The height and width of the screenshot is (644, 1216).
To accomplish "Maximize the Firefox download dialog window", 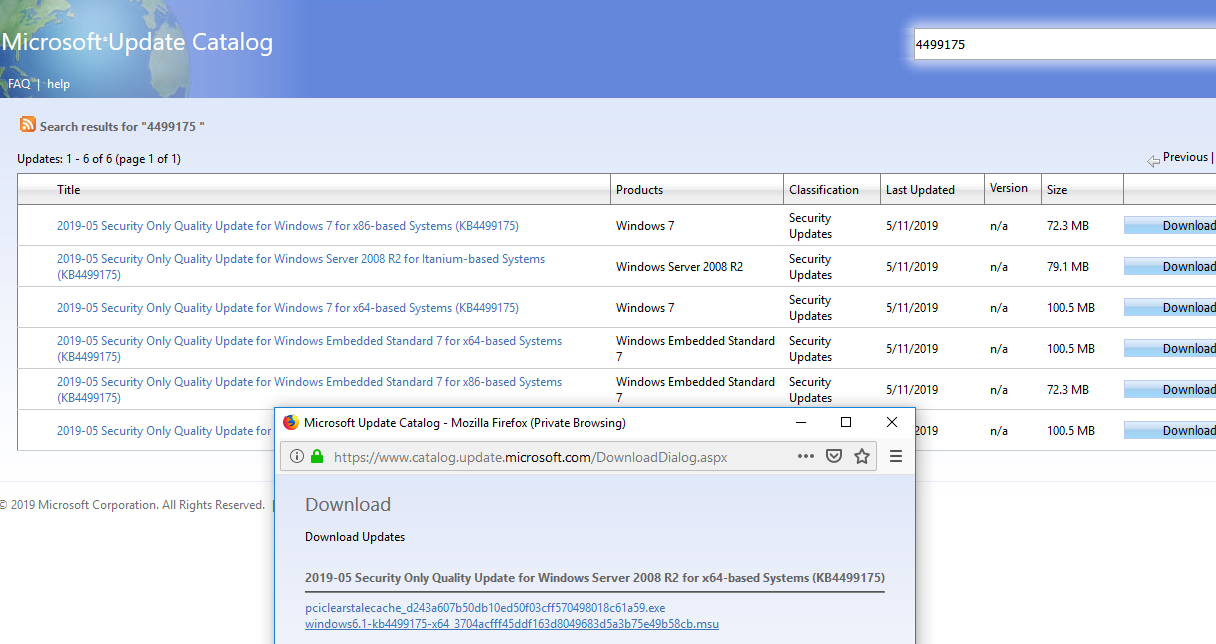I will [x=846, y=423].
